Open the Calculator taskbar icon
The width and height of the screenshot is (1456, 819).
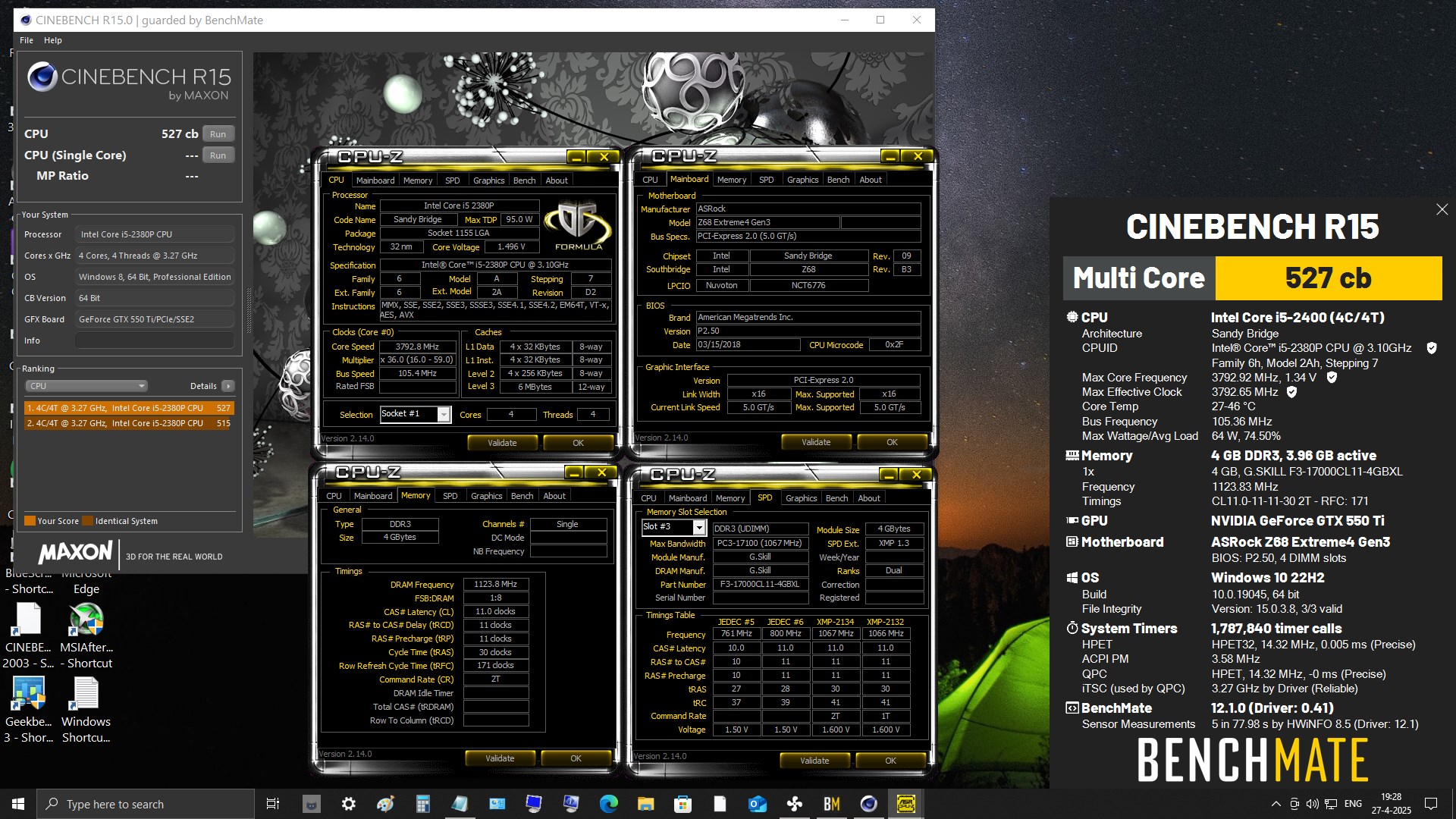coord(422,804)
